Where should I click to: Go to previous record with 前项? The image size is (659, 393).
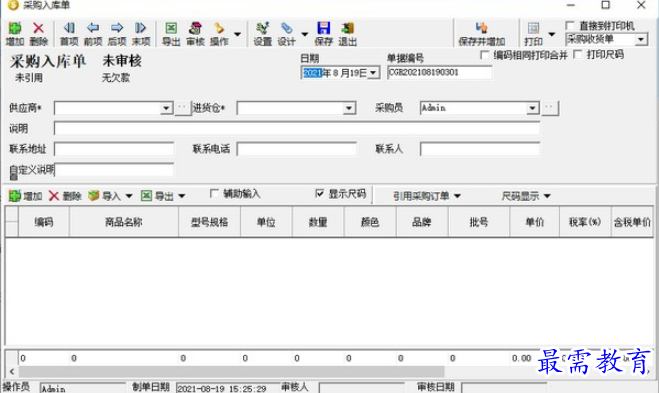pyautogui.click(x=93, y=34)
